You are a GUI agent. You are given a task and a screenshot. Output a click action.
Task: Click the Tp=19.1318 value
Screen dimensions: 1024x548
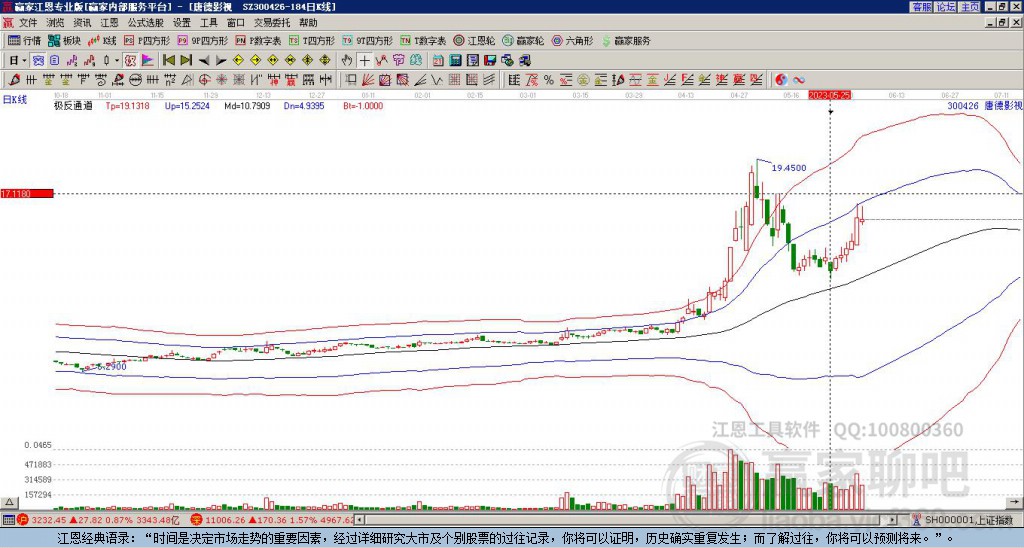tap(127, 105)
